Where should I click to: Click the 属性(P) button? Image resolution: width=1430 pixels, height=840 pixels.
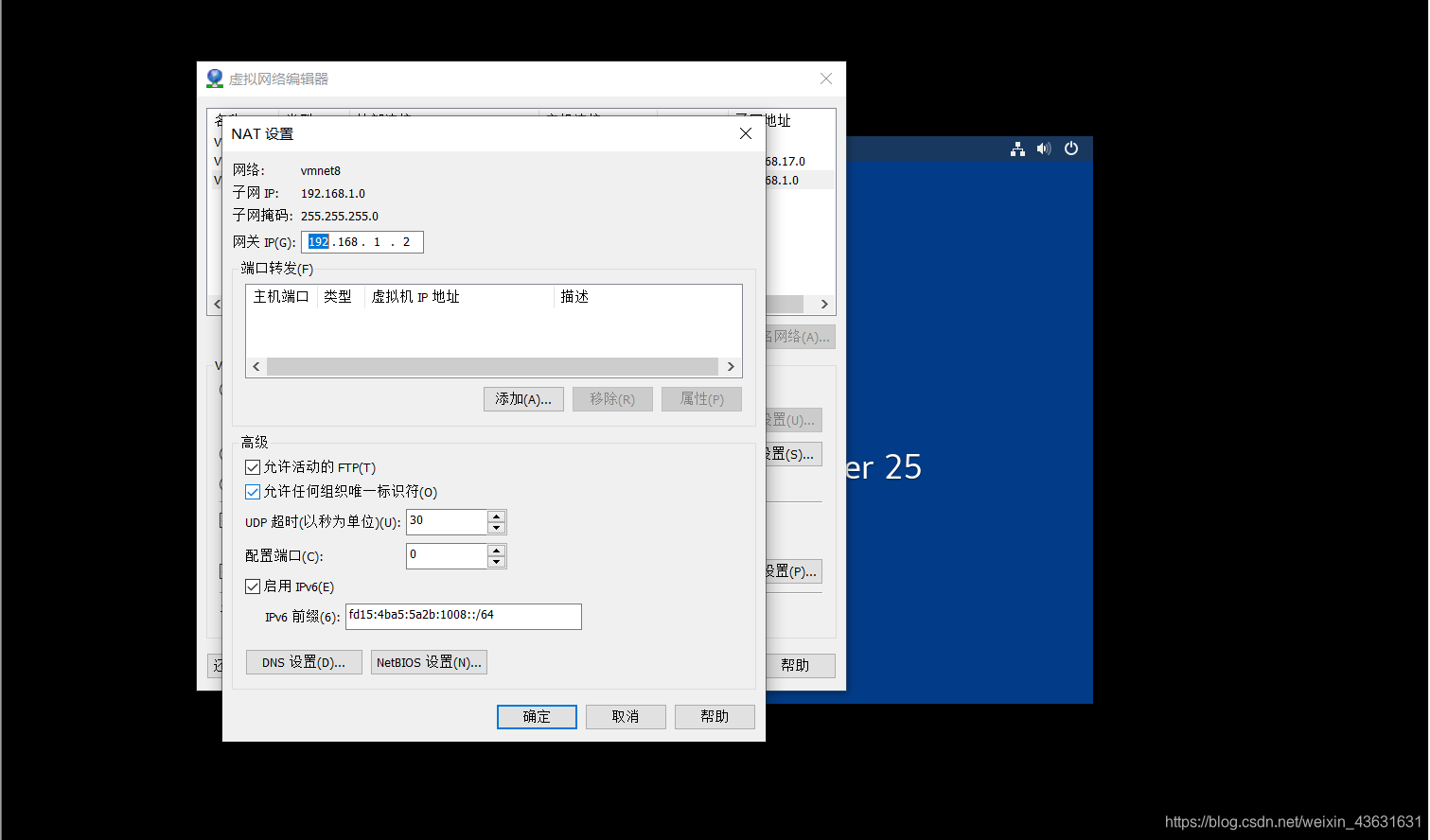coord(701,399)
